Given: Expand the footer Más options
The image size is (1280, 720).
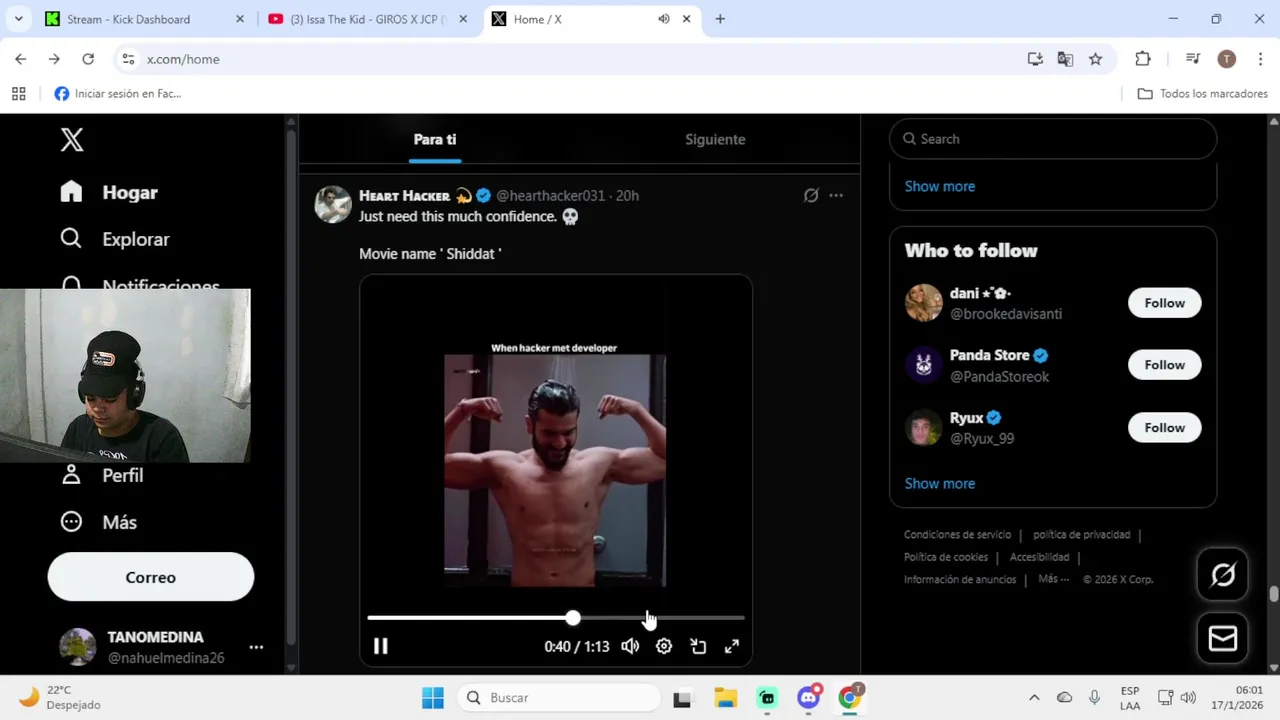Looking at the screenshot, I should (x=1053, y=579).
